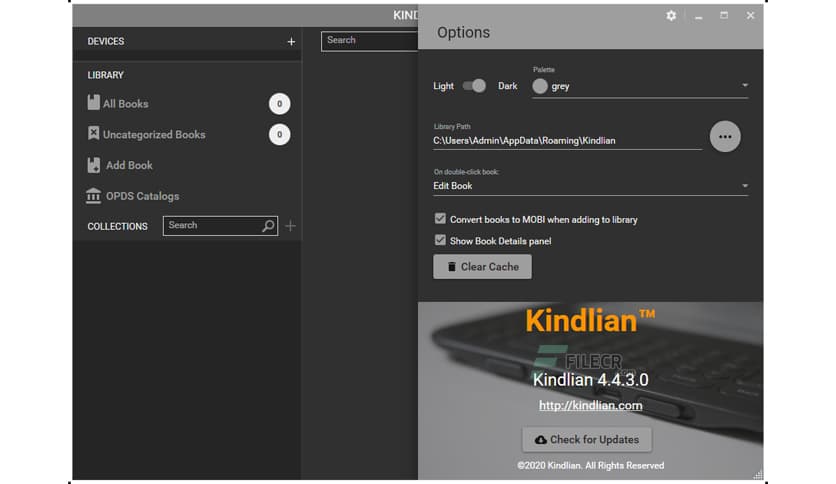Open settings via the gear icon
Screen dimensions: 836x484
671,16
